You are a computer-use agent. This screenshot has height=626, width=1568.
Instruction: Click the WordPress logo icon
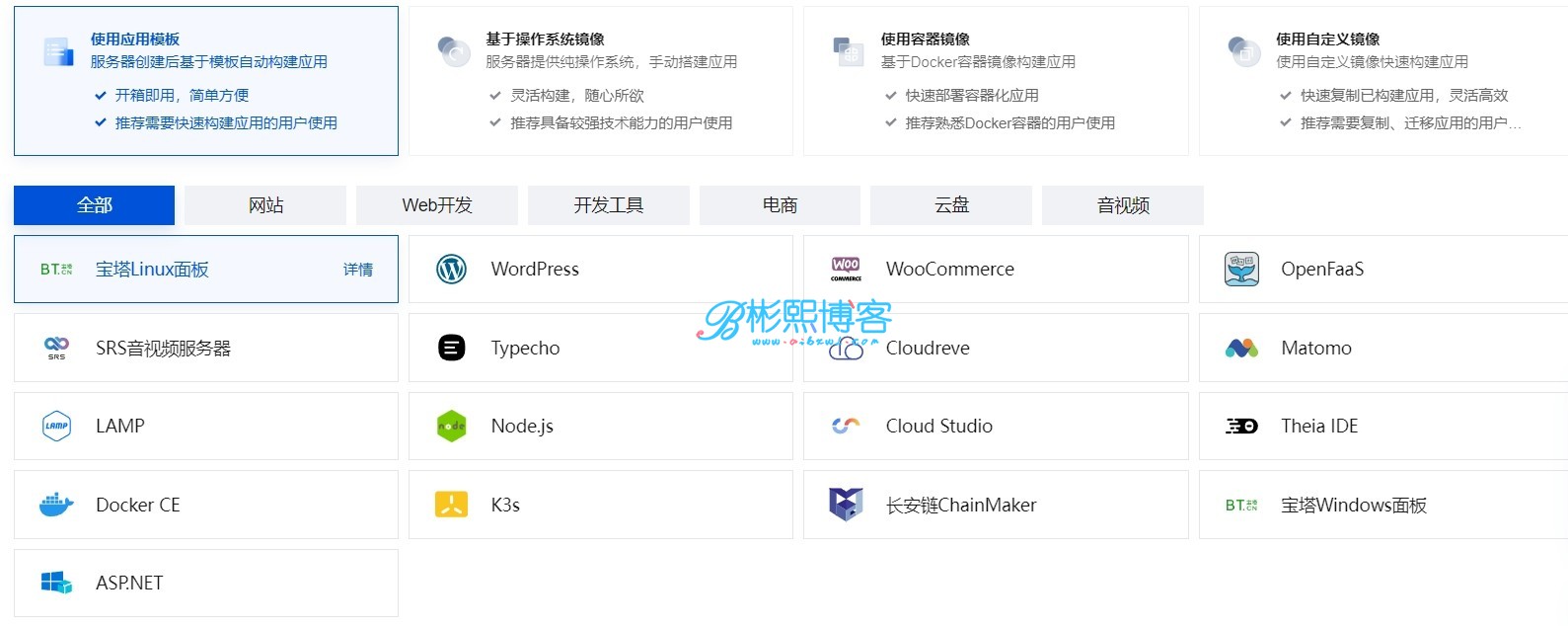(451, 269)
